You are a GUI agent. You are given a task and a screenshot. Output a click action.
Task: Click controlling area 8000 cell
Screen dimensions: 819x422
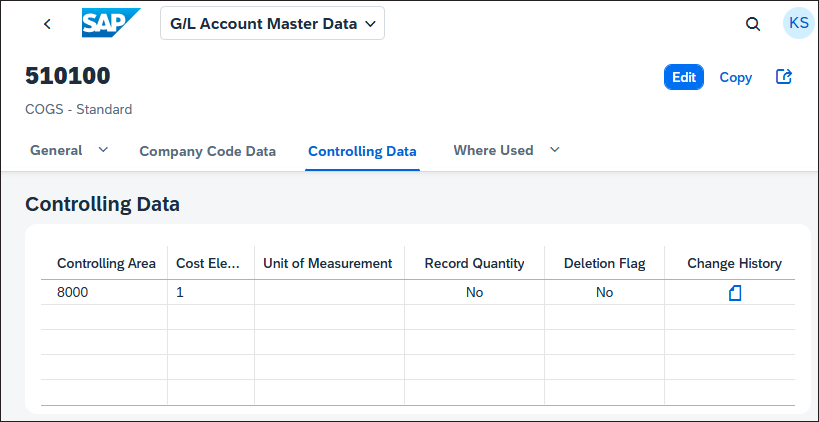tap(74, 292)
